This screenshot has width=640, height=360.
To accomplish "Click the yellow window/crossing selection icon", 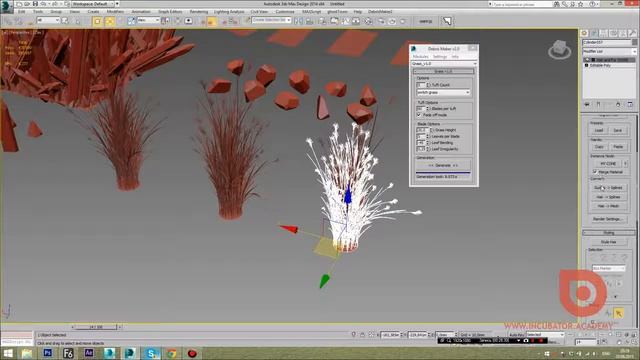I will click(x=109, y=21).
